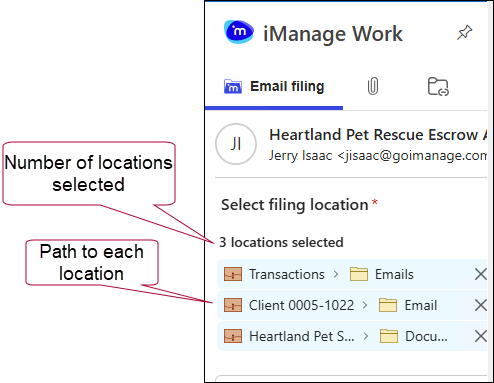Image resolution: width=494 pixels, height=383 pixels.
Task: Click the chevron after Client 0005-1022
Action: click(365, 305)
